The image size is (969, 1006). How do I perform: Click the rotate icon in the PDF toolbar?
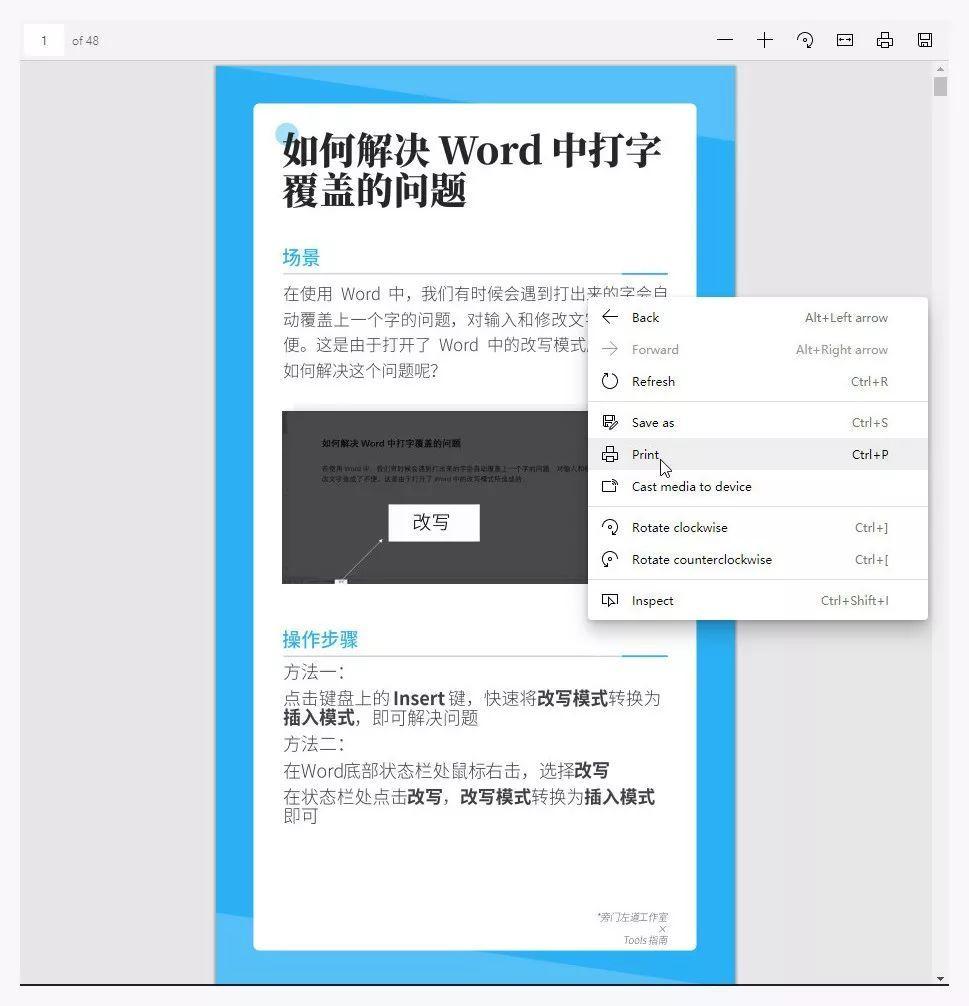[x=805, y=40]
